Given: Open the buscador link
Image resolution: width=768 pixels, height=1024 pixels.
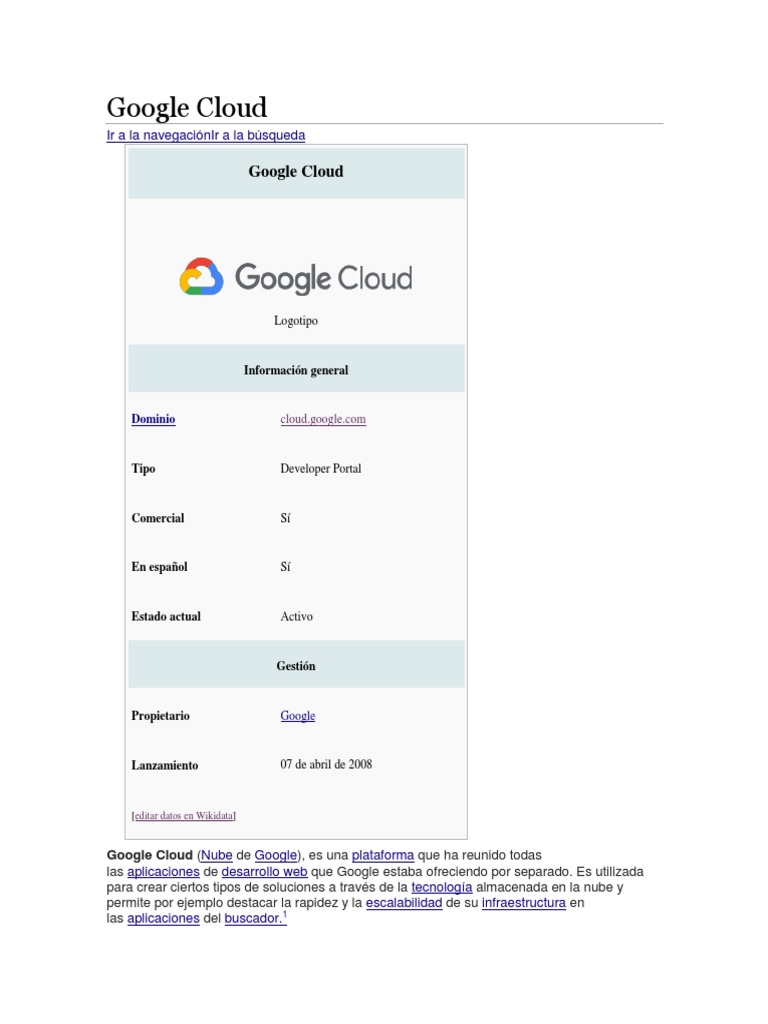Looking at the screenshot, I should [x=252, y=919].
